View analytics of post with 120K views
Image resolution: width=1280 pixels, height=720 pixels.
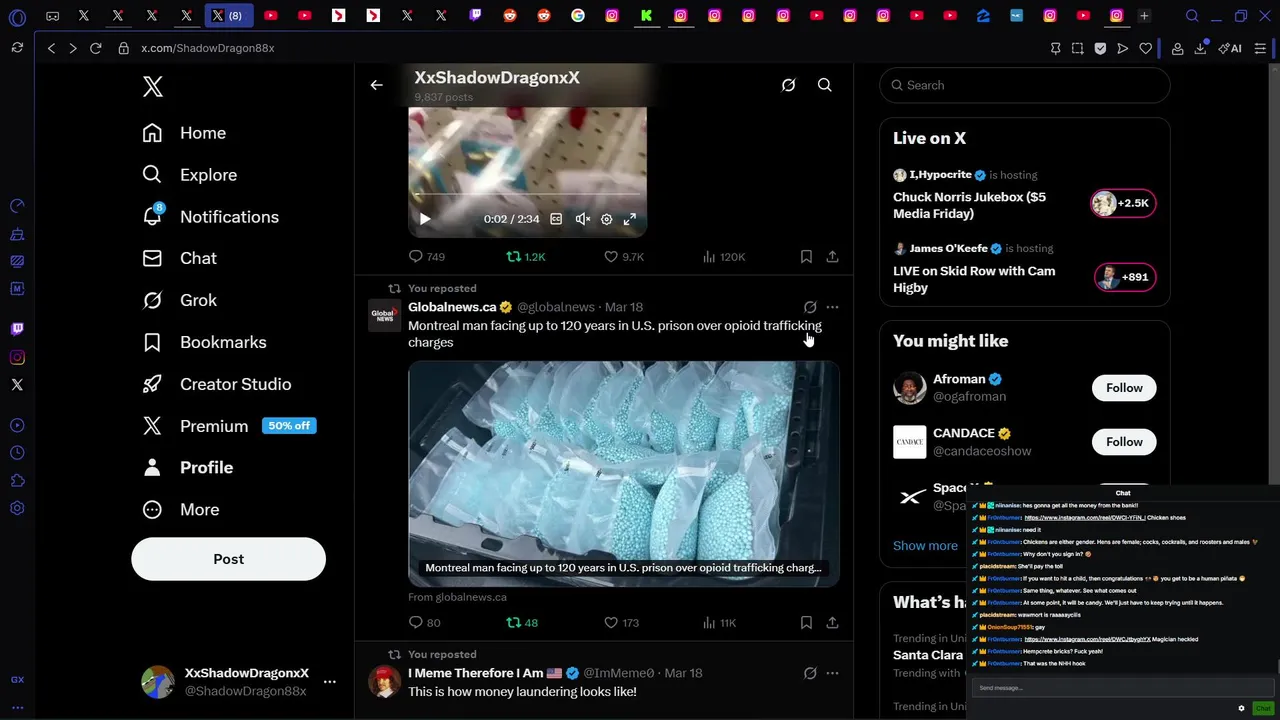click(x=724, y=257)
